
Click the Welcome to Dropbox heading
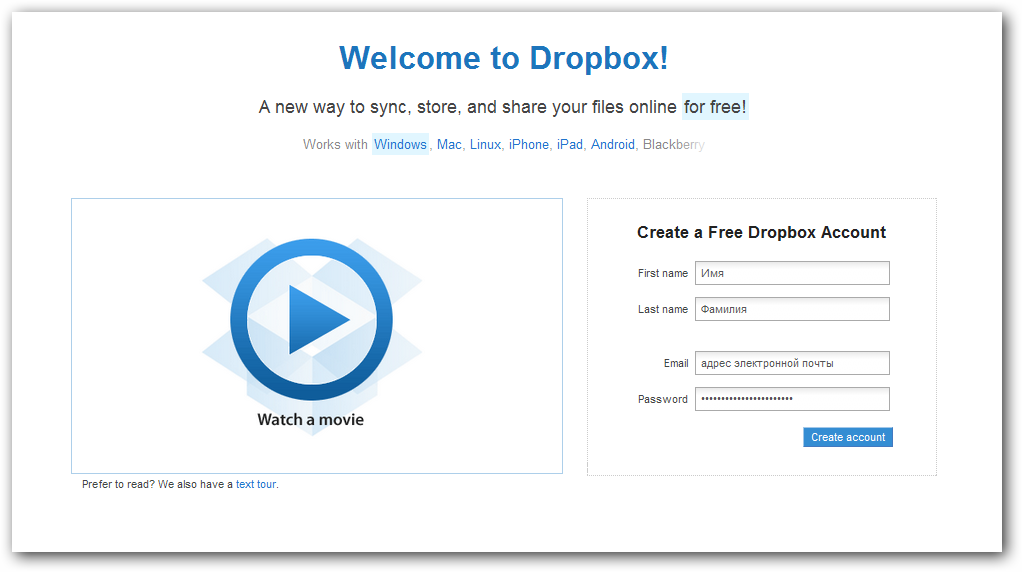(504, 58)
